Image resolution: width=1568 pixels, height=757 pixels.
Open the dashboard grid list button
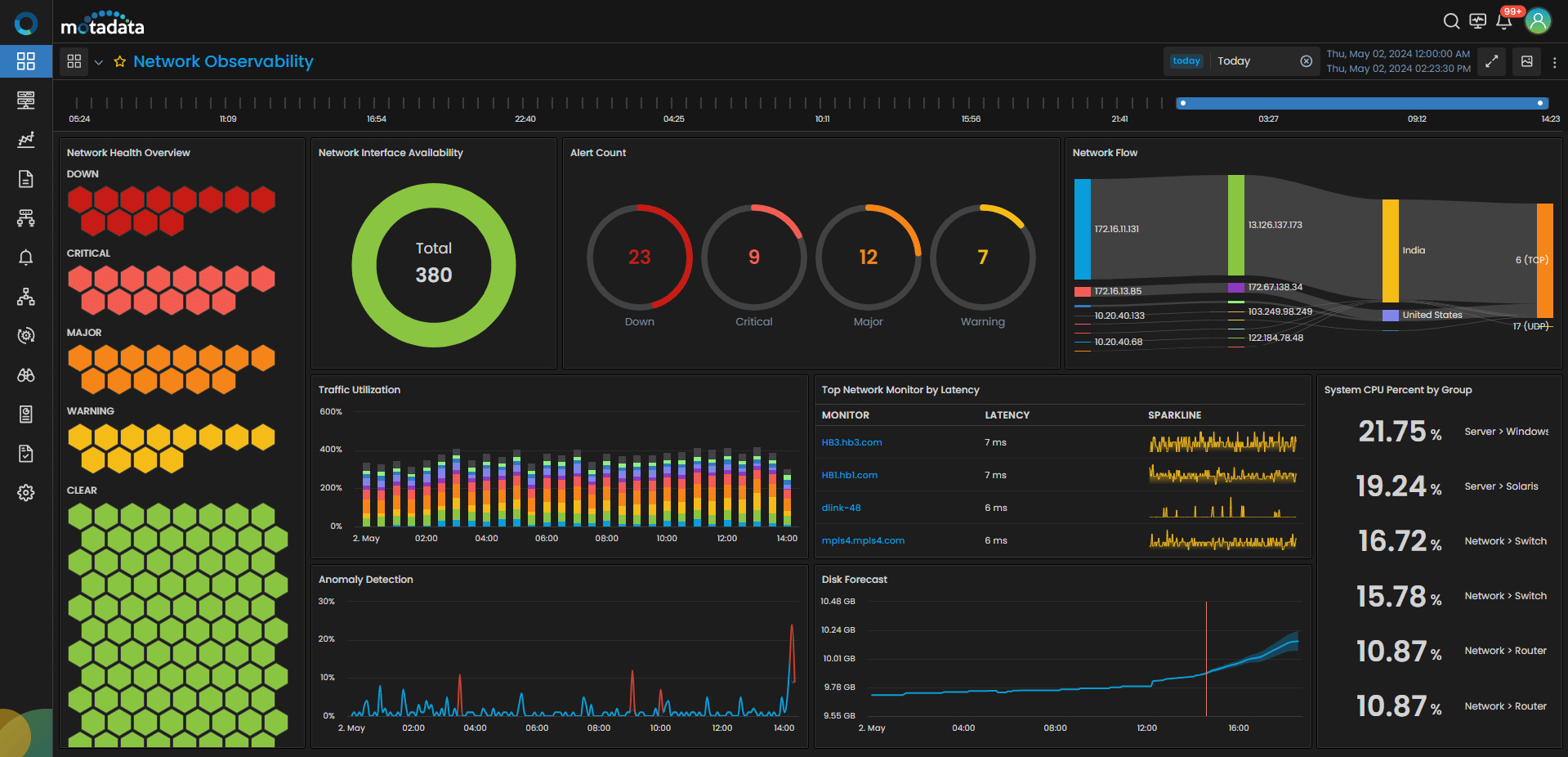74,61
